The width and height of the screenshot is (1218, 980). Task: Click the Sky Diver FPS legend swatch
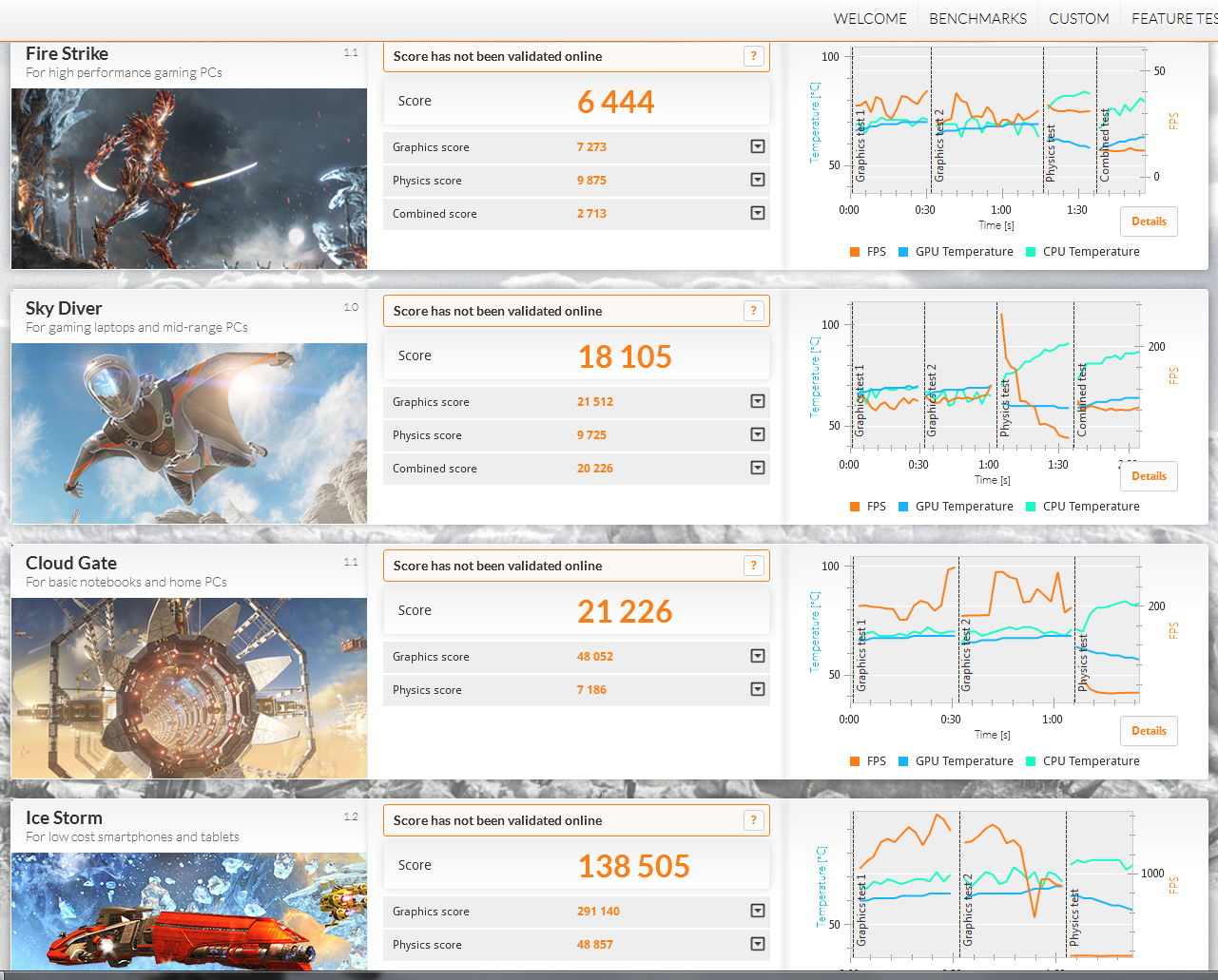855,507
